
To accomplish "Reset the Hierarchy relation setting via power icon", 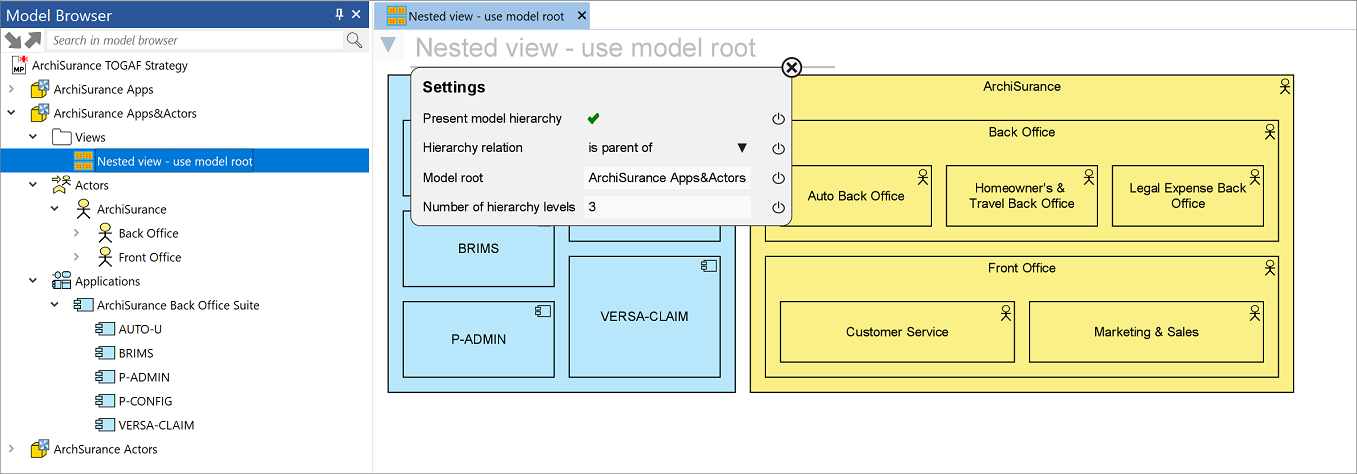I will coord(778,148).
